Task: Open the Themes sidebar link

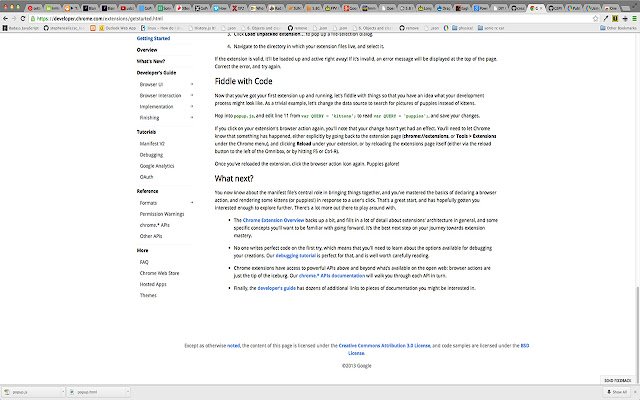Action: (x=148, y=295)
